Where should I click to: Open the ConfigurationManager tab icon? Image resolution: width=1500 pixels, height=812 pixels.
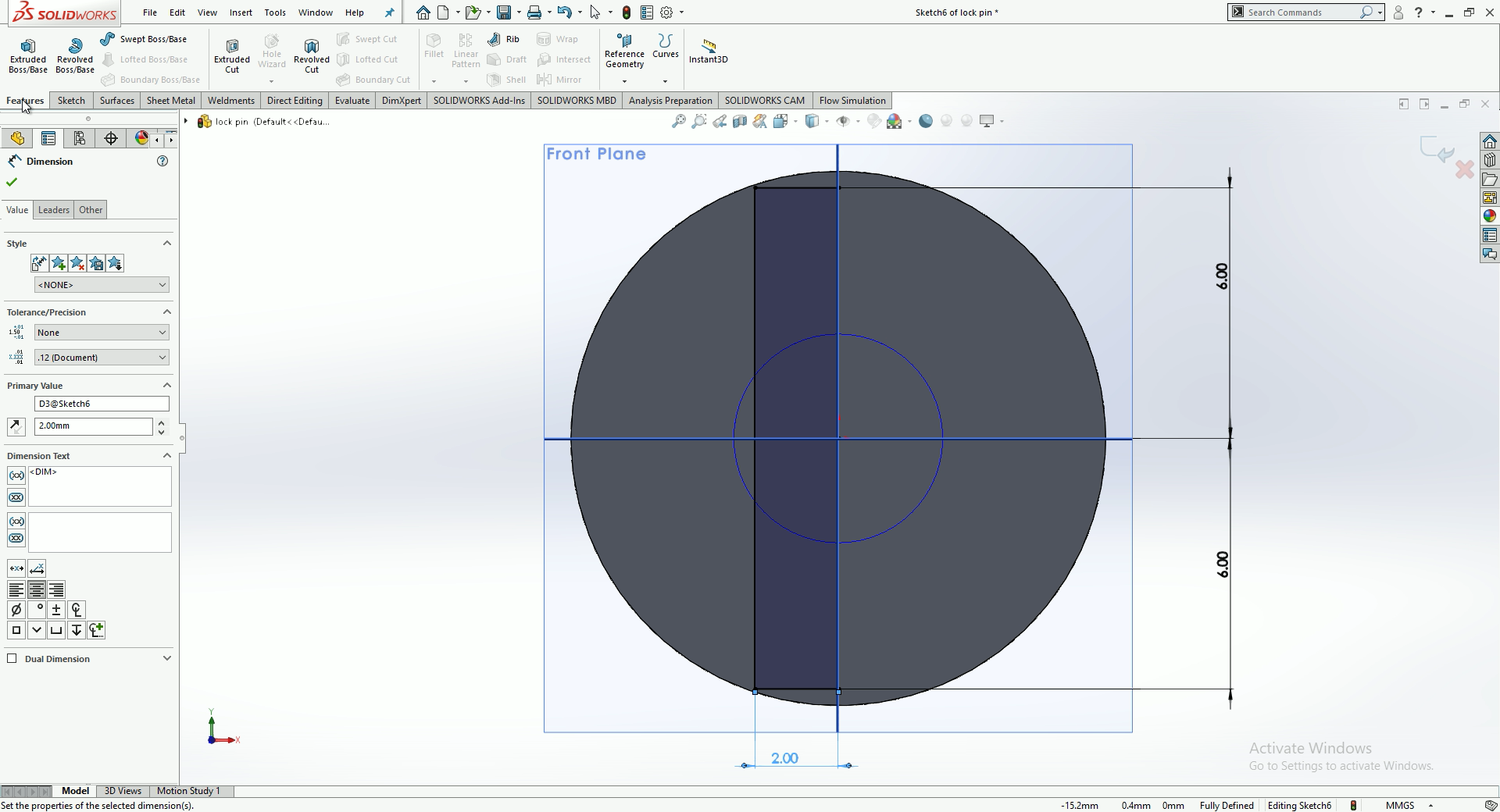(79, 138)
